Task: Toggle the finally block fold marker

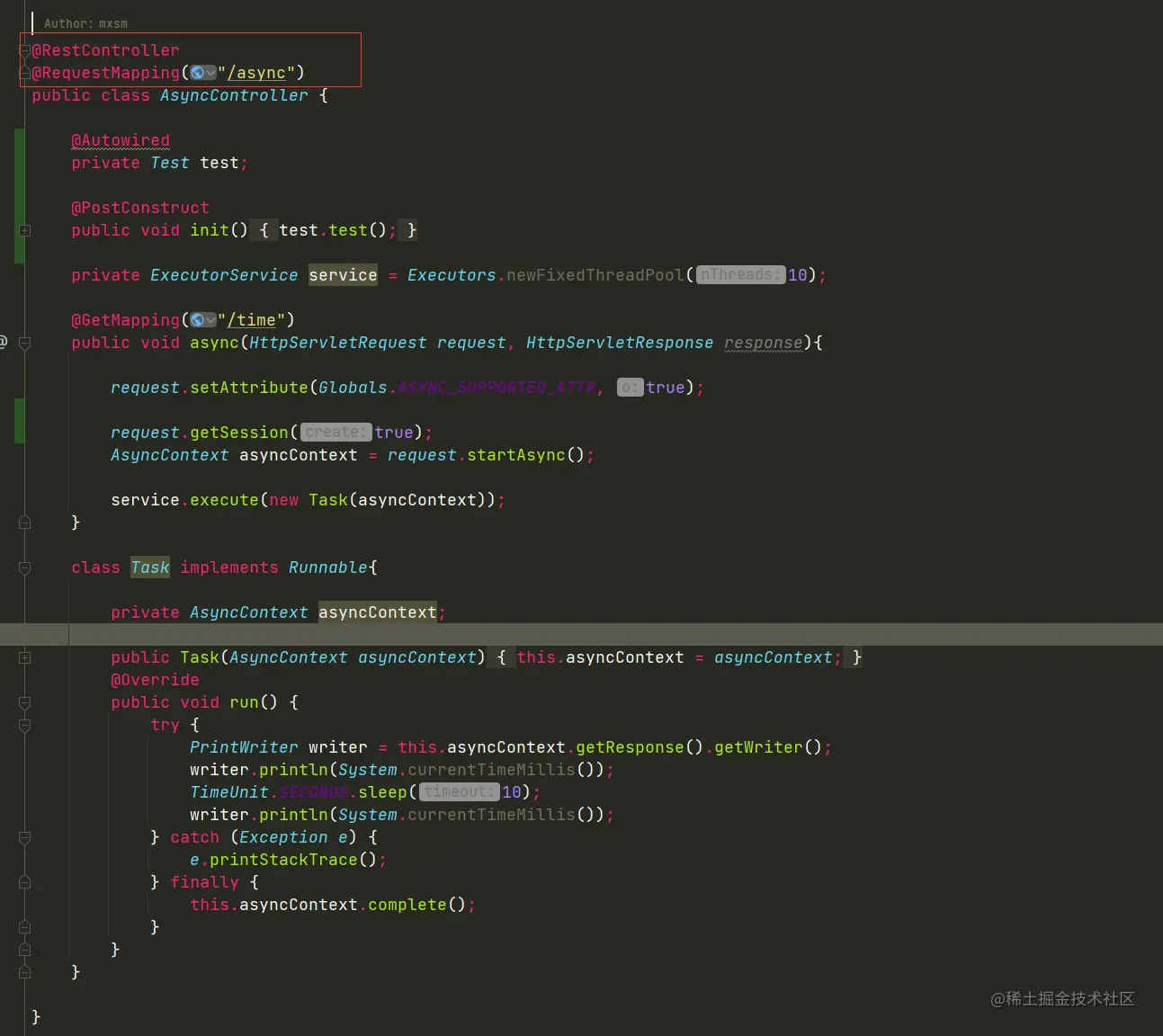Action: pos(25,882)
